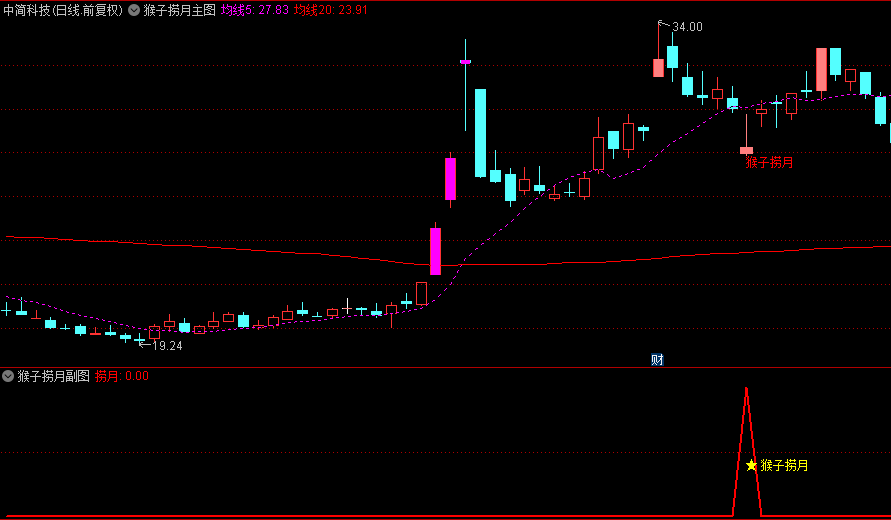Click the tall magenta candlestick crossing the red line
The width and height of the screenshot is (891, 520).
(x=435, y=251)
